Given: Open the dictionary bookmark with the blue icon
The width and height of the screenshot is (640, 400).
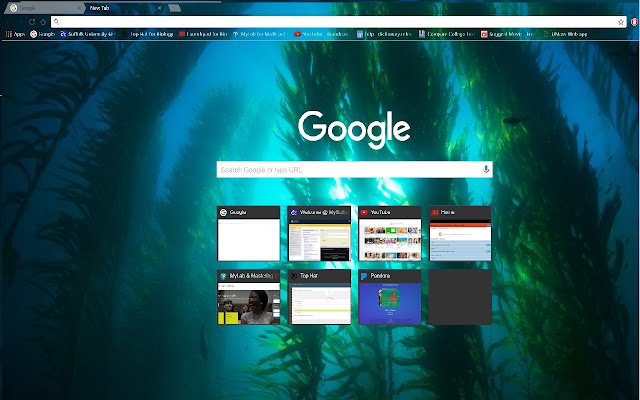Looking at the screenshot, I should tap(384, 34).
